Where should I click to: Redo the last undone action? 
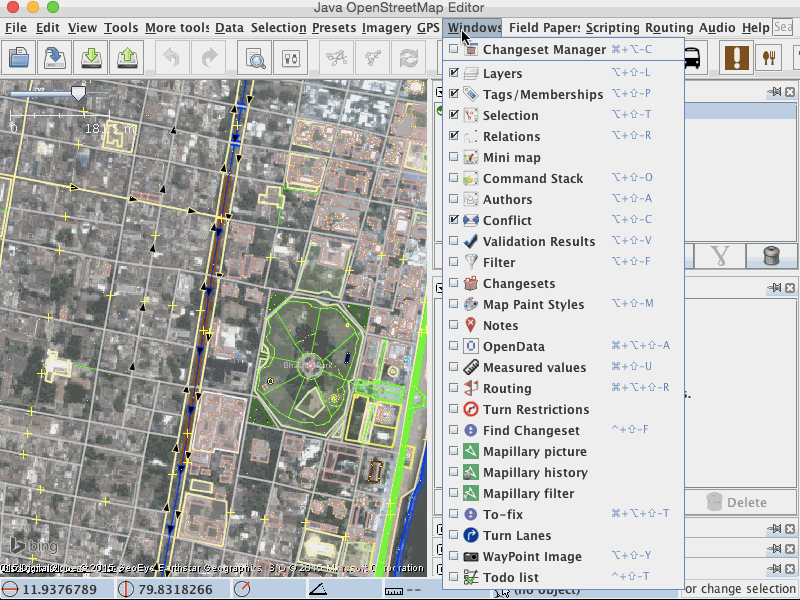[208, 57]
